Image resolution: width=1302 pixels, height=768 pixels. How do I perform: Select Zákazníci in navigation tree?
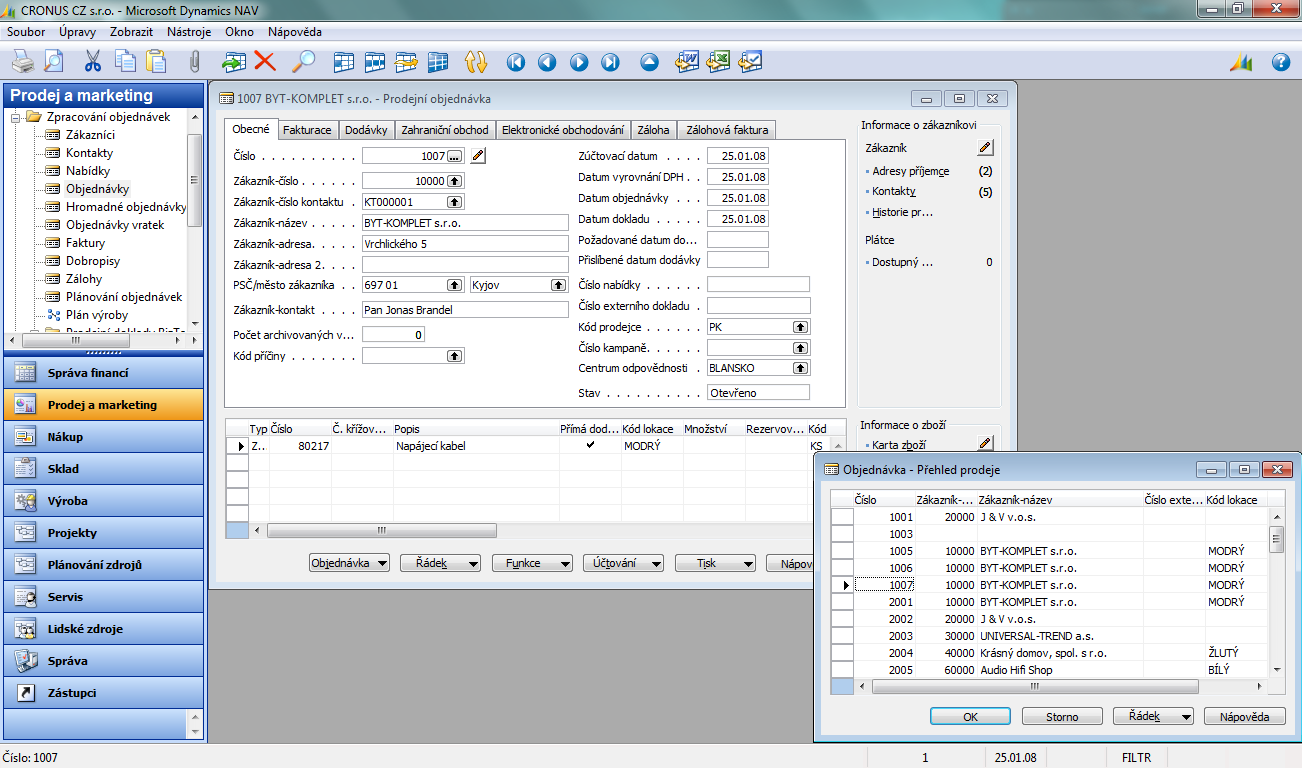[90, 135]
